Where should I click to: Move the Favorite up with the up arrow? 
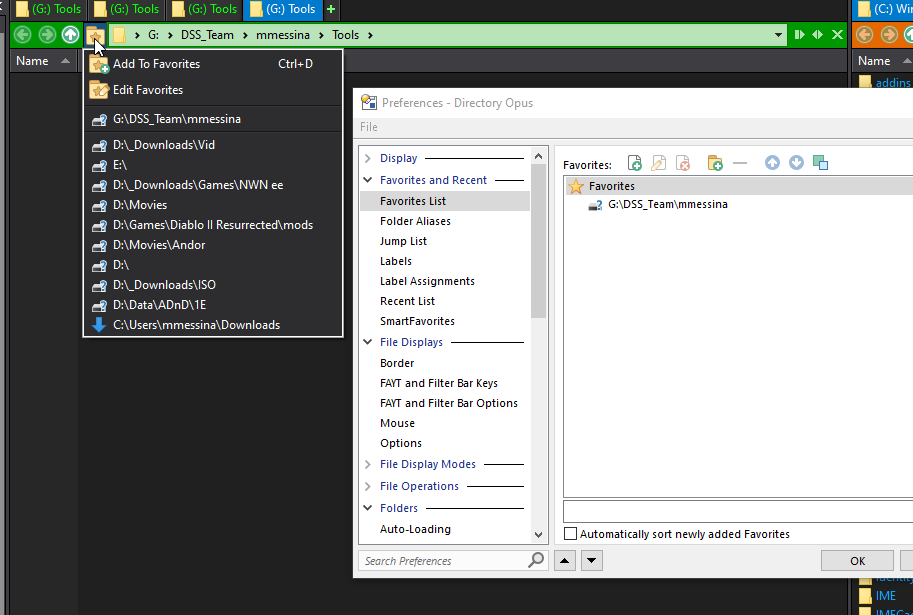pos(772,163)
